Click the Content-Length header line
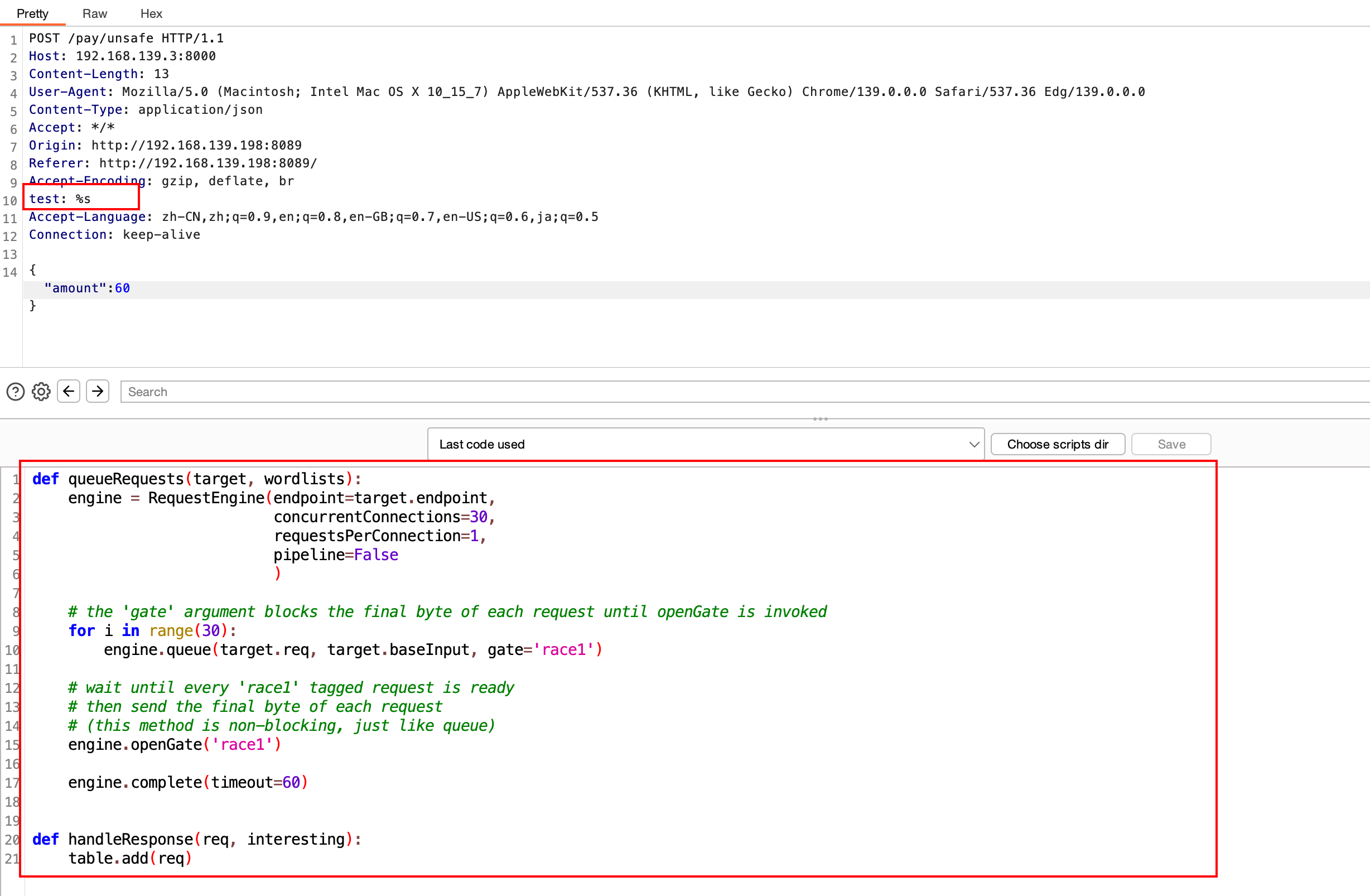 pos(99,74)
